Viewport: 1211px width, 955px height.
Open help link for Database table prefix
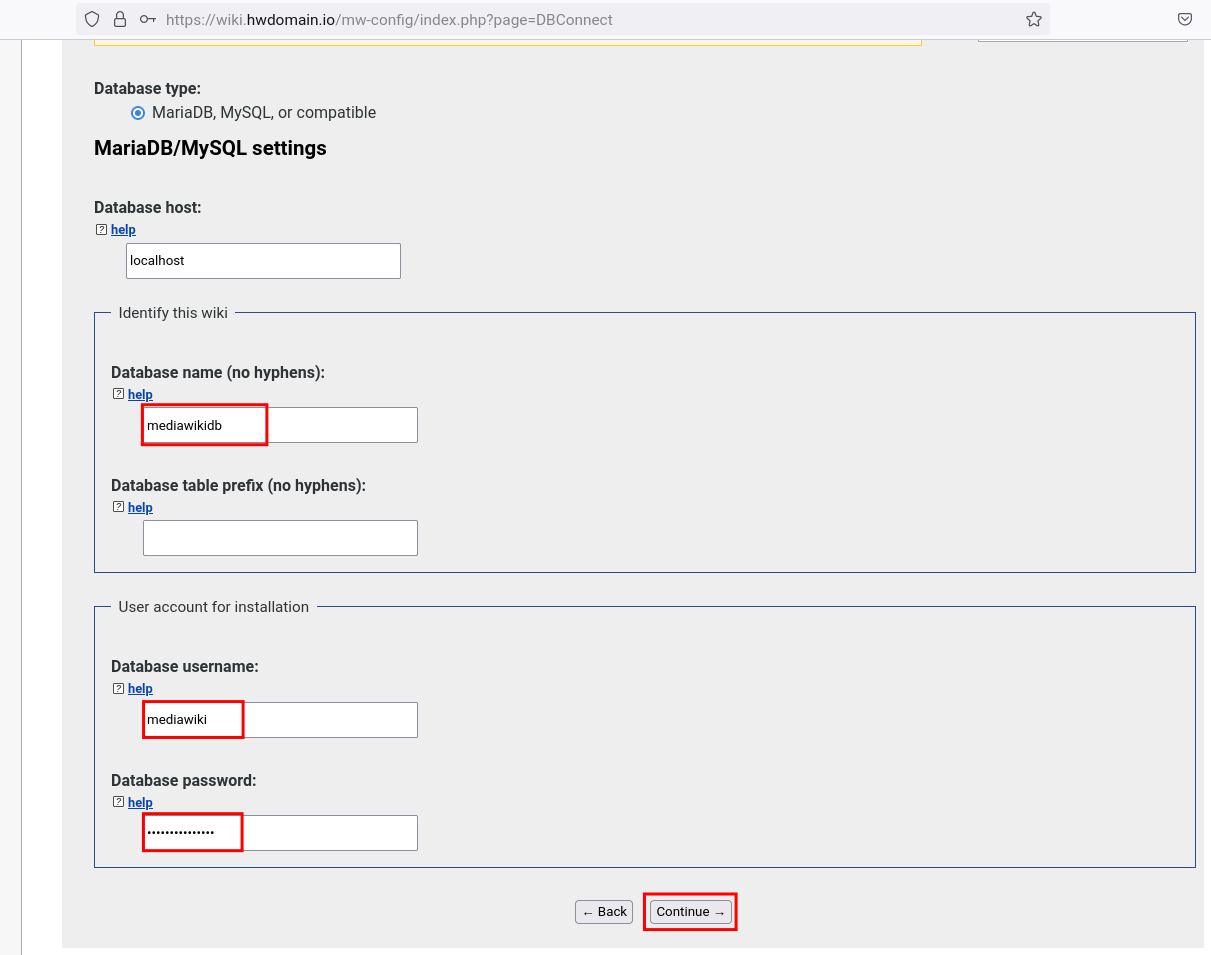(x=140, y=508)
